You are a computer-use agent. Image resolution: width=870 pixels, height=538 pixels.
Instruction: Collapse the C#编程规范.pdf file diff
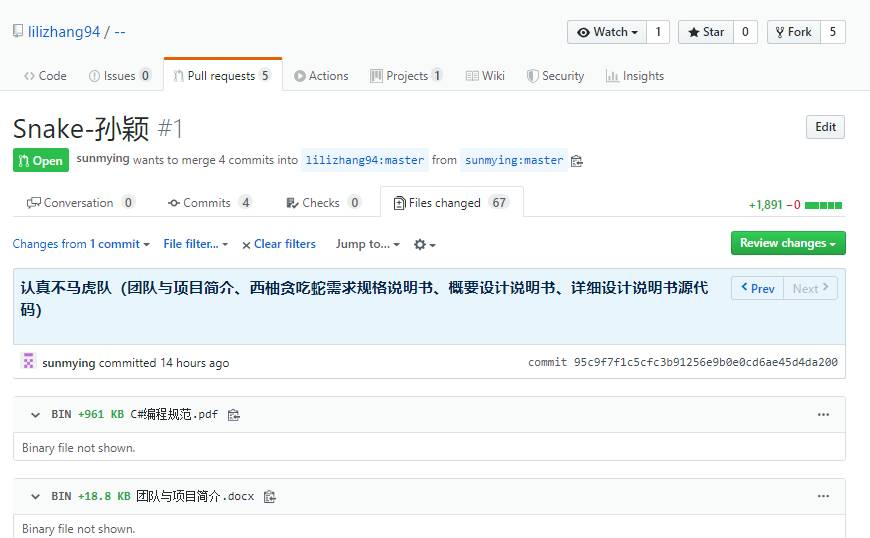click(36, 415)
